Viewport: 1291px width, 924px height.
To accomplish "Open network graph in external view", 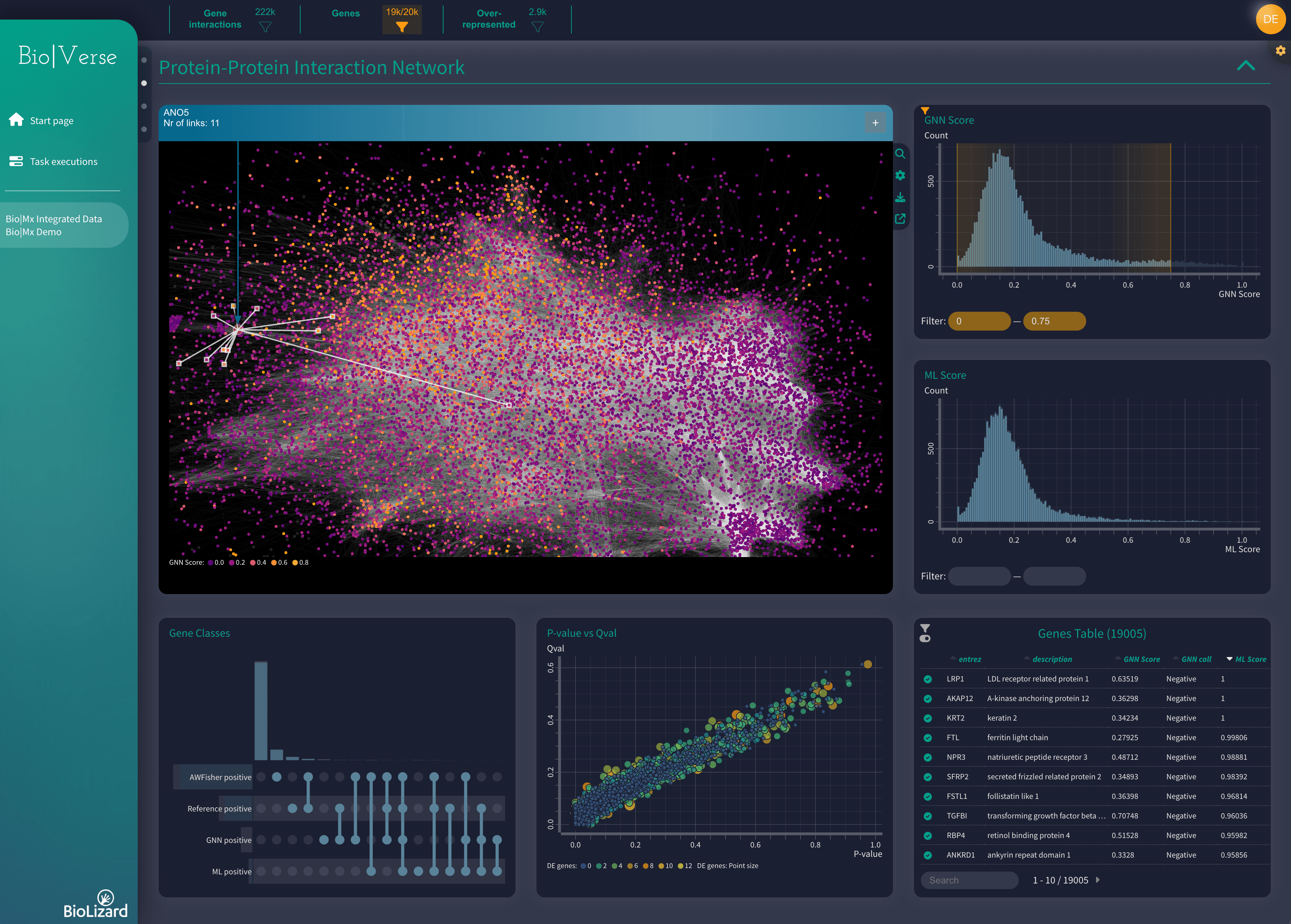I will click(x=900, y=219).
